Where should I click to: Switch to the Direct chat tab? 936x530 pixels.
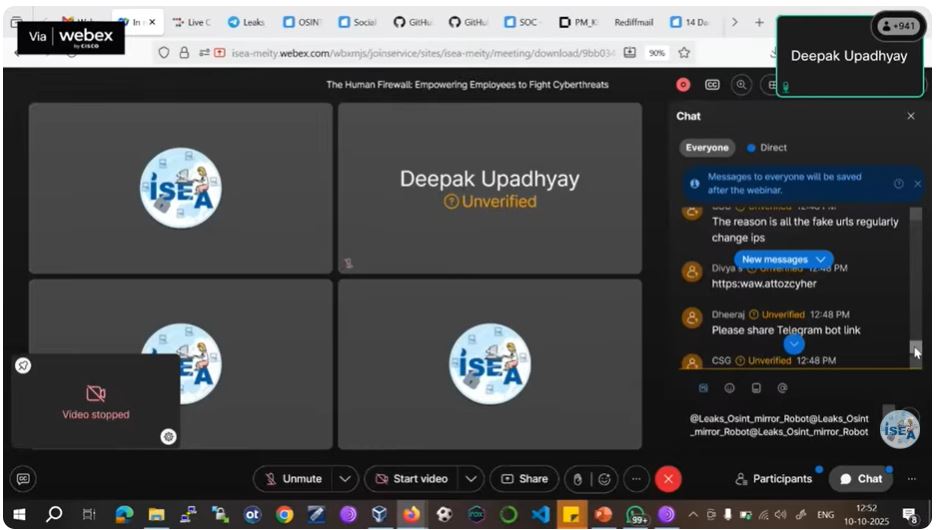click(767, 147)
